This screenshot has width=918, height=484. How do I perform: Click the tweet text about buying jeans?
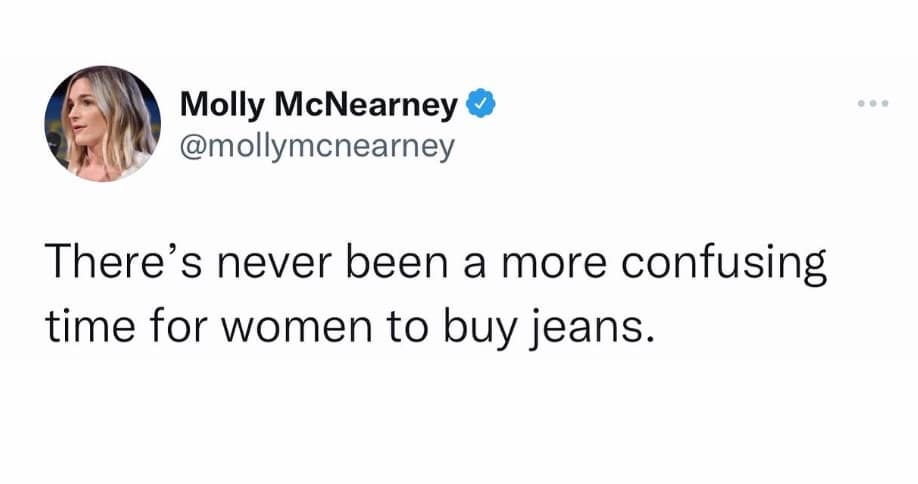pos(436,295)
